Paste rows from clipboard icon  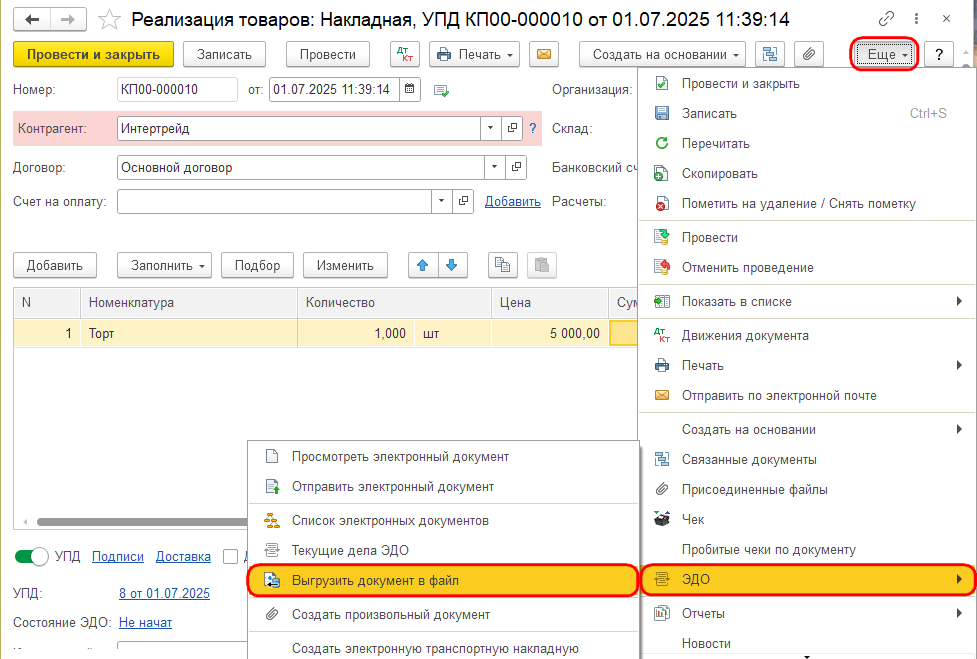tap(541, 265)
